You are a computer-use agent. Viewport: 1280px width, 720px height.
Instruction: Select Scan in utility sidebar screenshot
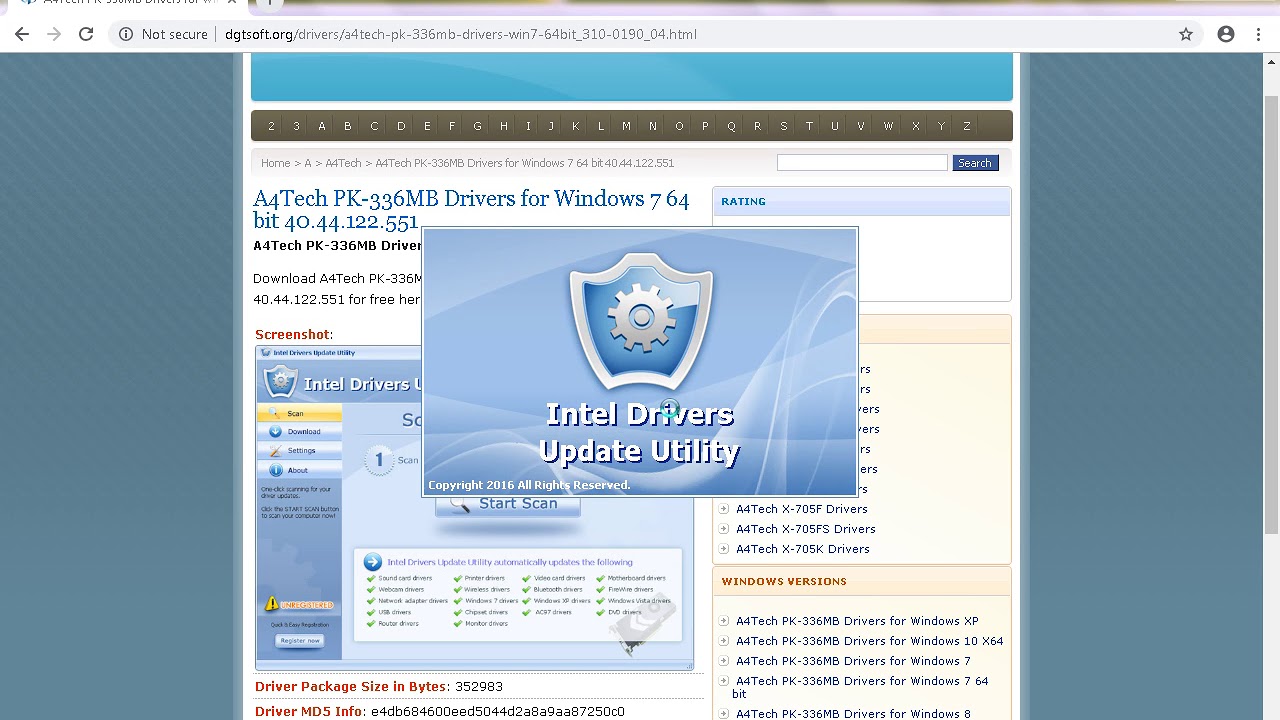point(299,413)
